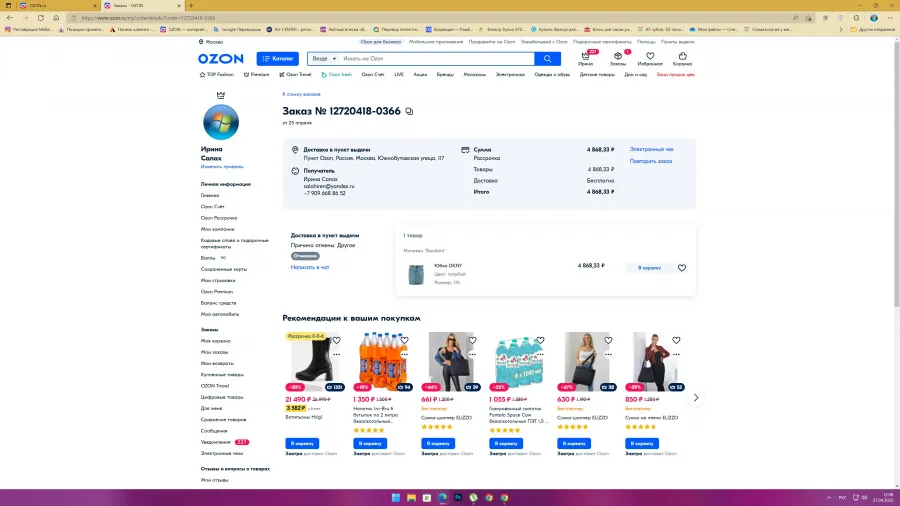Add the 21 490 ₽ boots to cart
Screen dimensions: 900x506
[302, 443]
